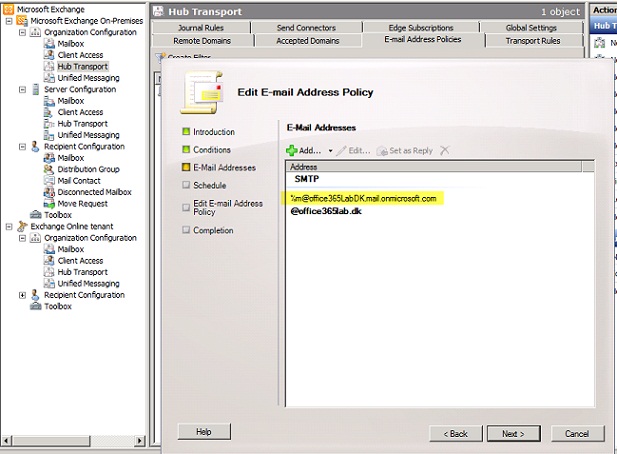Click the Mailbox icon under Exchange Online Organization Configuration

click(49, 249)
